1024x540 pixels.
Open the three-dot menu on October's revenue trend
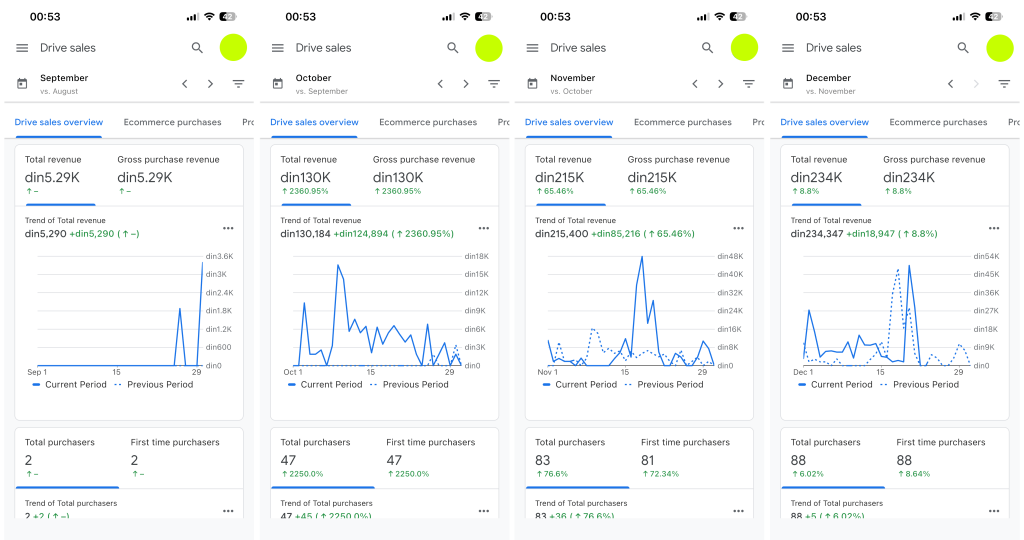(483, 228)
